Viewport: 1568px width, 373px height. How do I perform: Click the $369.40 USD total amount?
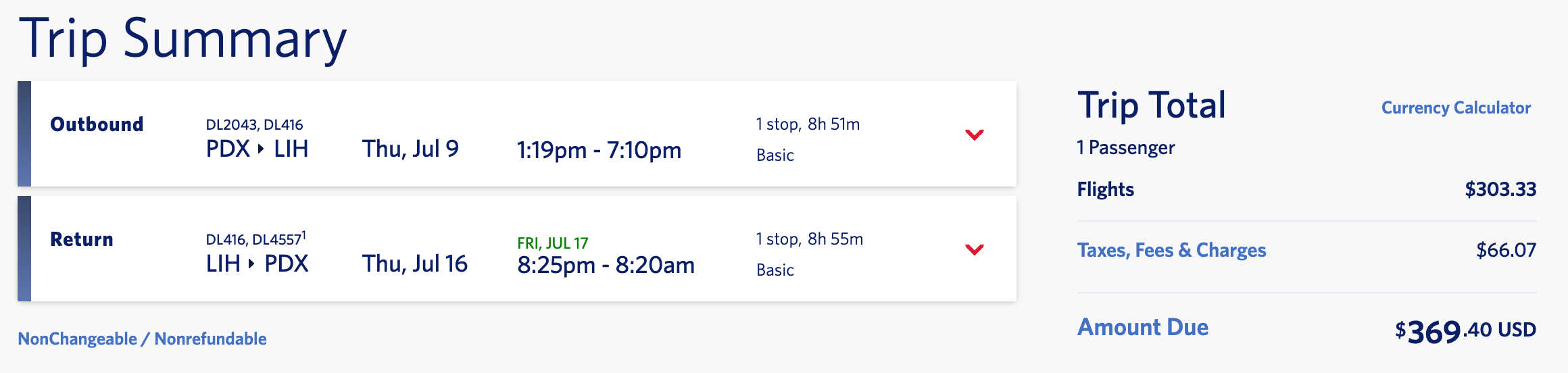coord(1465,331)
